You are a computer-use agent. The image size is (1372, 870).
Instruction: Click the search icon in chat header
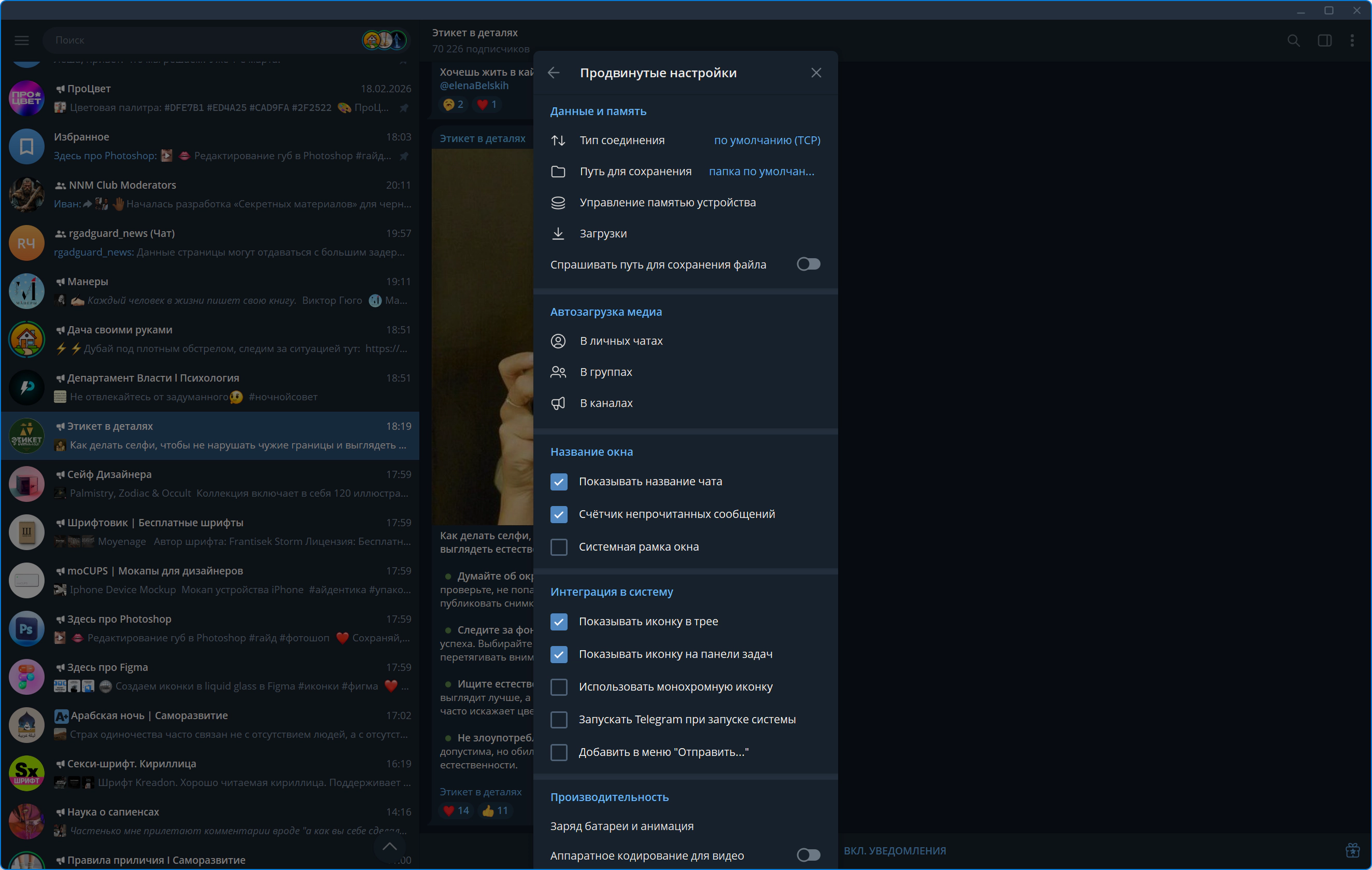pyautogui.click(x=1293, y=40)
